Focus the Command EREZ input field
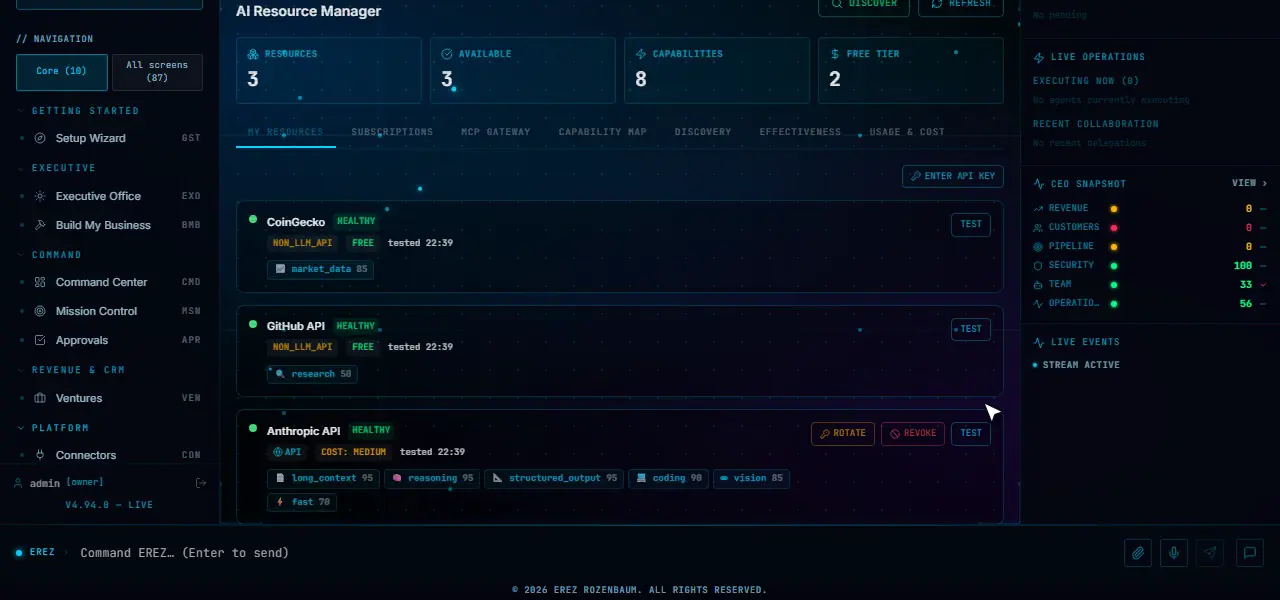 coord(595,553)
